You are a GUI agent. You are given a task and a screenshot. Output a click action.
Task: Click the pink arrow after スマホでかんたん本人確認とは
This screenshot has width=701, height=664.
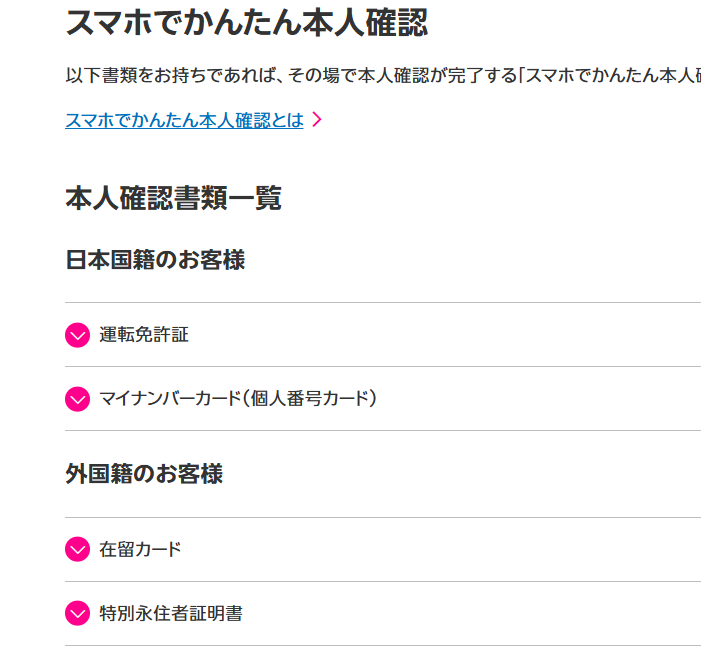[x=317, y=120]
